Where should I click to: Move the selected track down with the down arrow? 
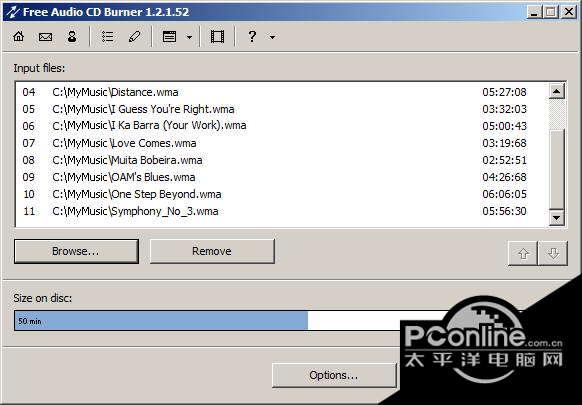pos(553,254)
